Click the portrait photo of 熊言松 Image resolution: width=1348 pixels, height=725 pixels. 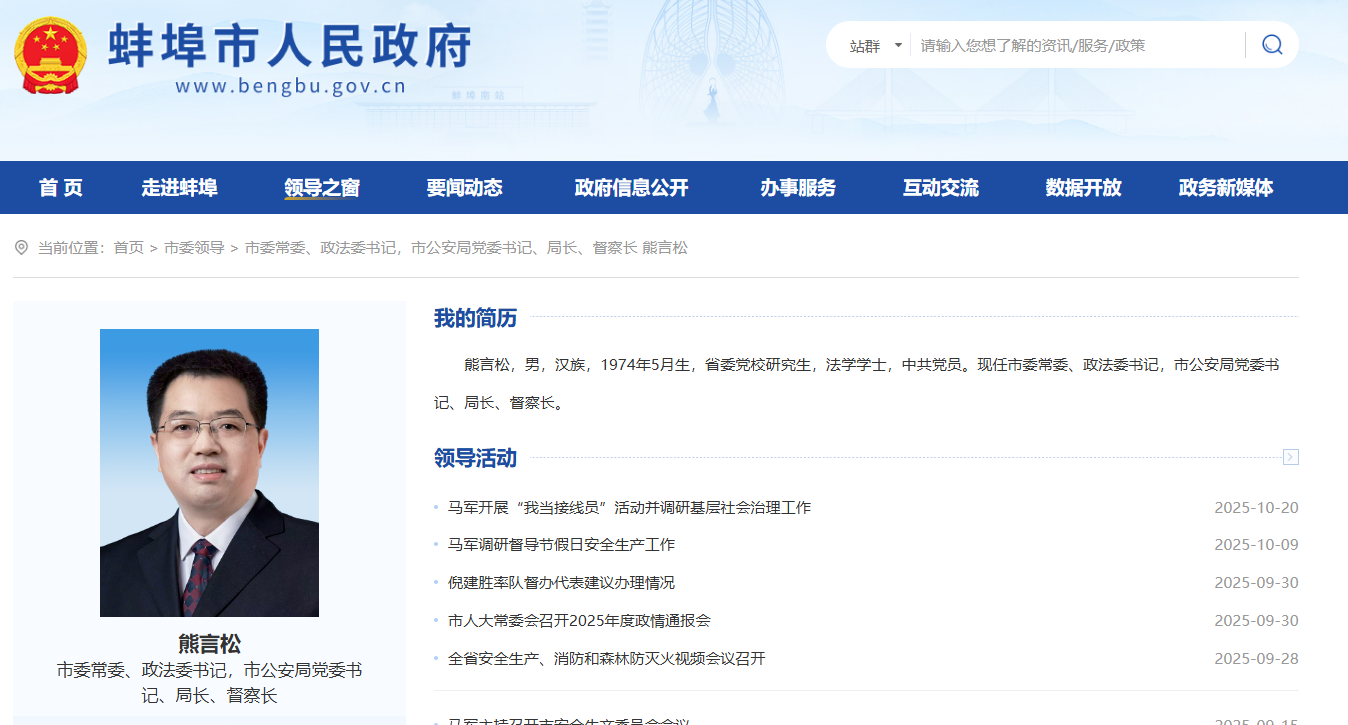(209, 472)
